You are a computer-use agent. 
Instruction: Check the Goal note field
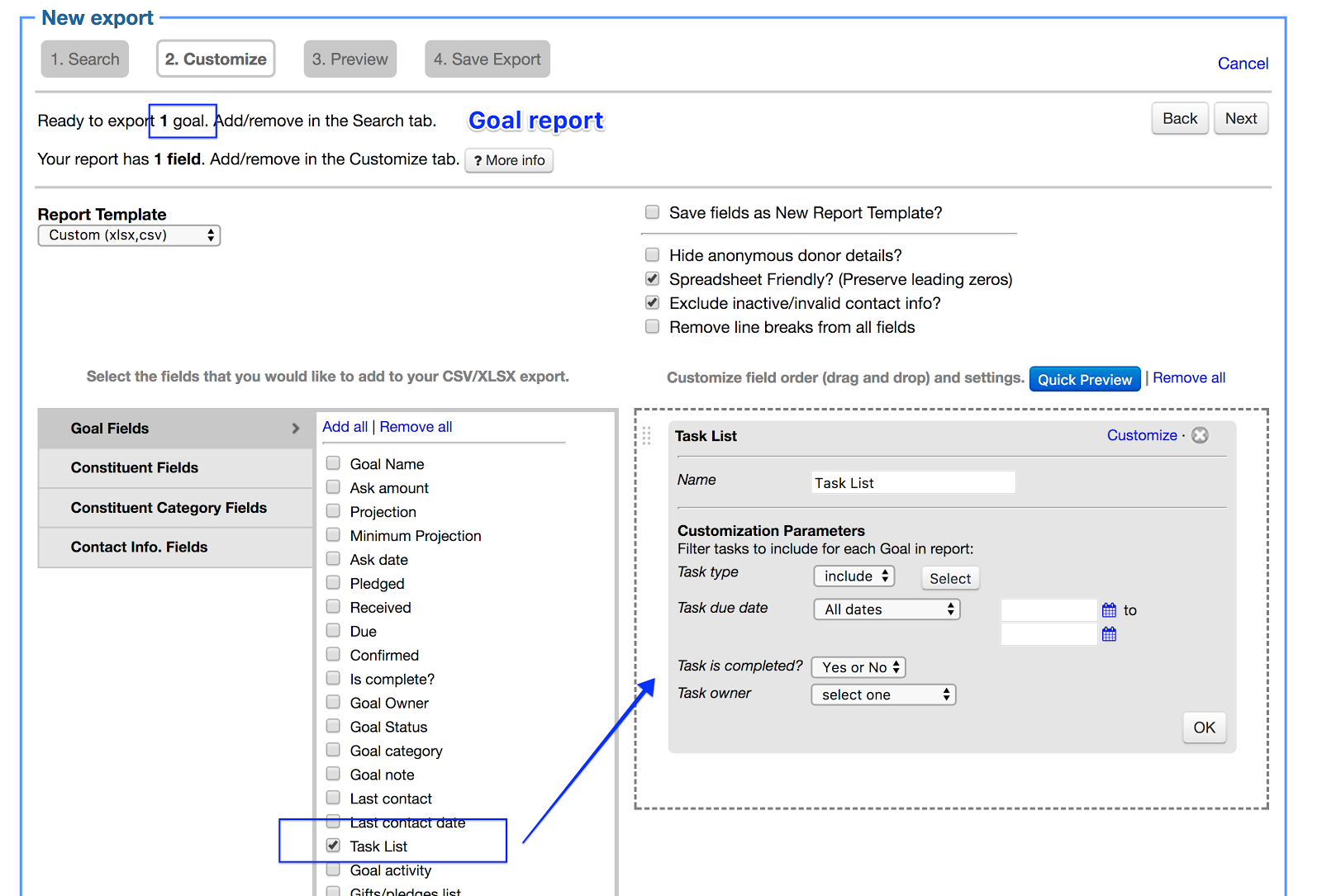(x=333, y=774)
